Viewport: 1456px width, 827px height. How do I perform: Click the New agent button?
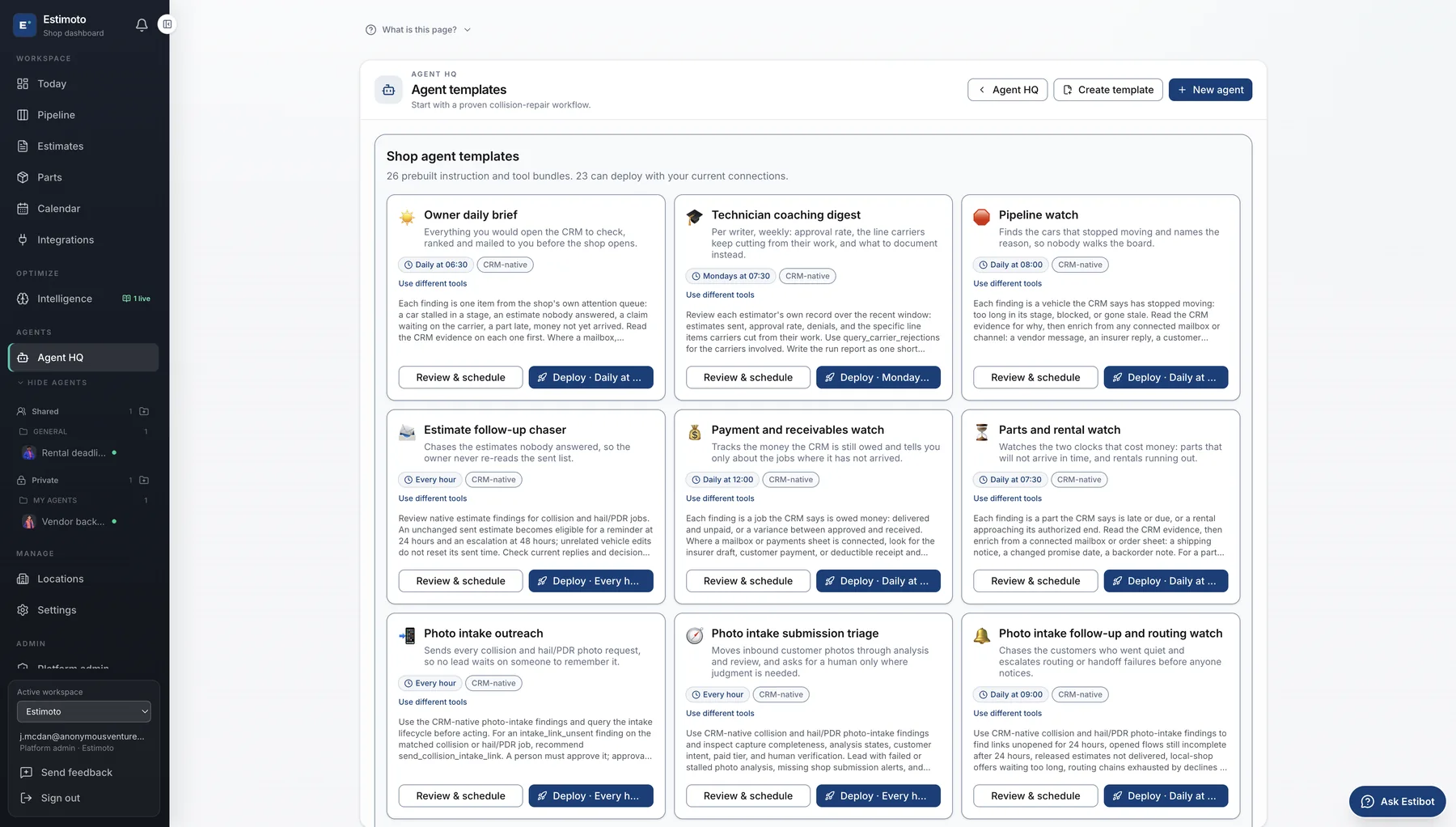pos(1210,90)
